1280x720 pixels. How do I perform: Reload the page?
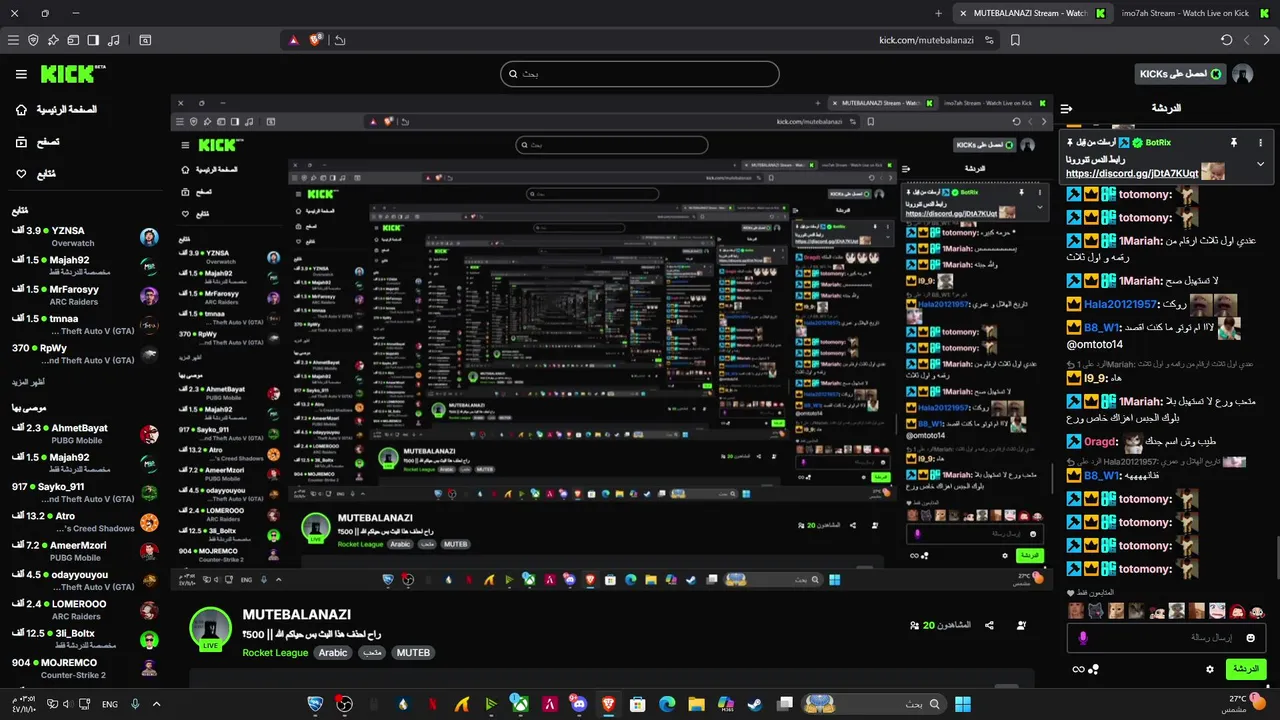1227,40
